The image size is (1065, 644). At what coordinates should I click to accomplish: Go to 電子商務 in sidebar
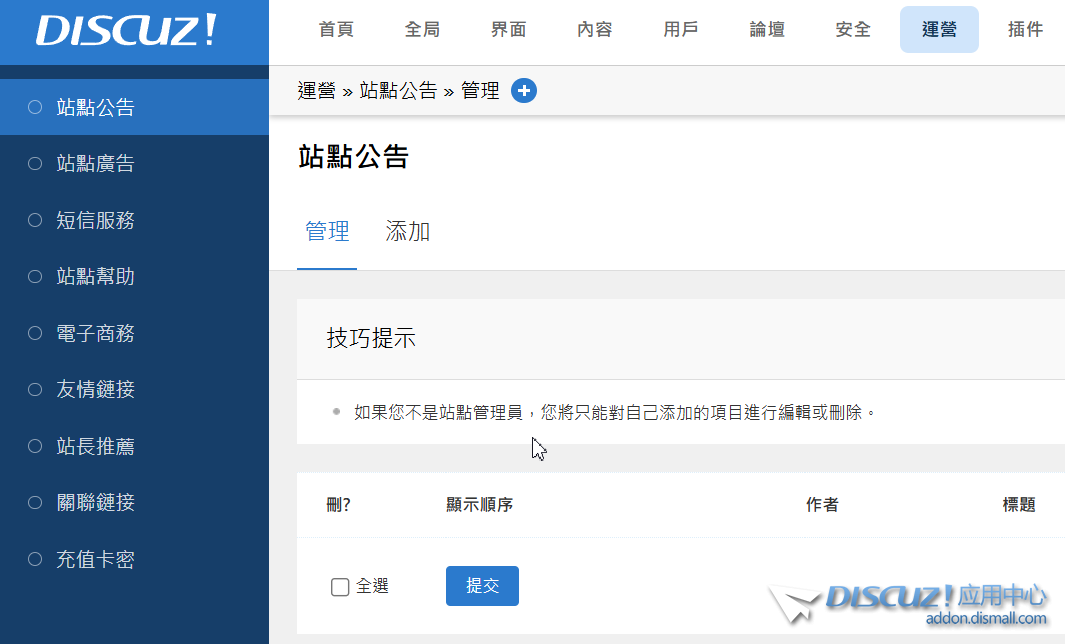(x=95, y=333)
